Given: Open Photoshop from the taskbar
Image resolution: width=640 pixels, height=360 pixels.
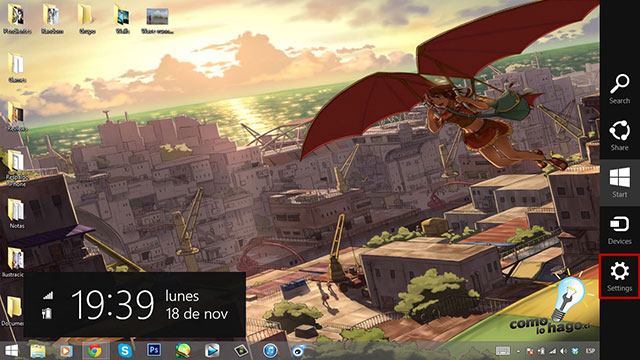Looking at the screenshot, I should 154,351.
